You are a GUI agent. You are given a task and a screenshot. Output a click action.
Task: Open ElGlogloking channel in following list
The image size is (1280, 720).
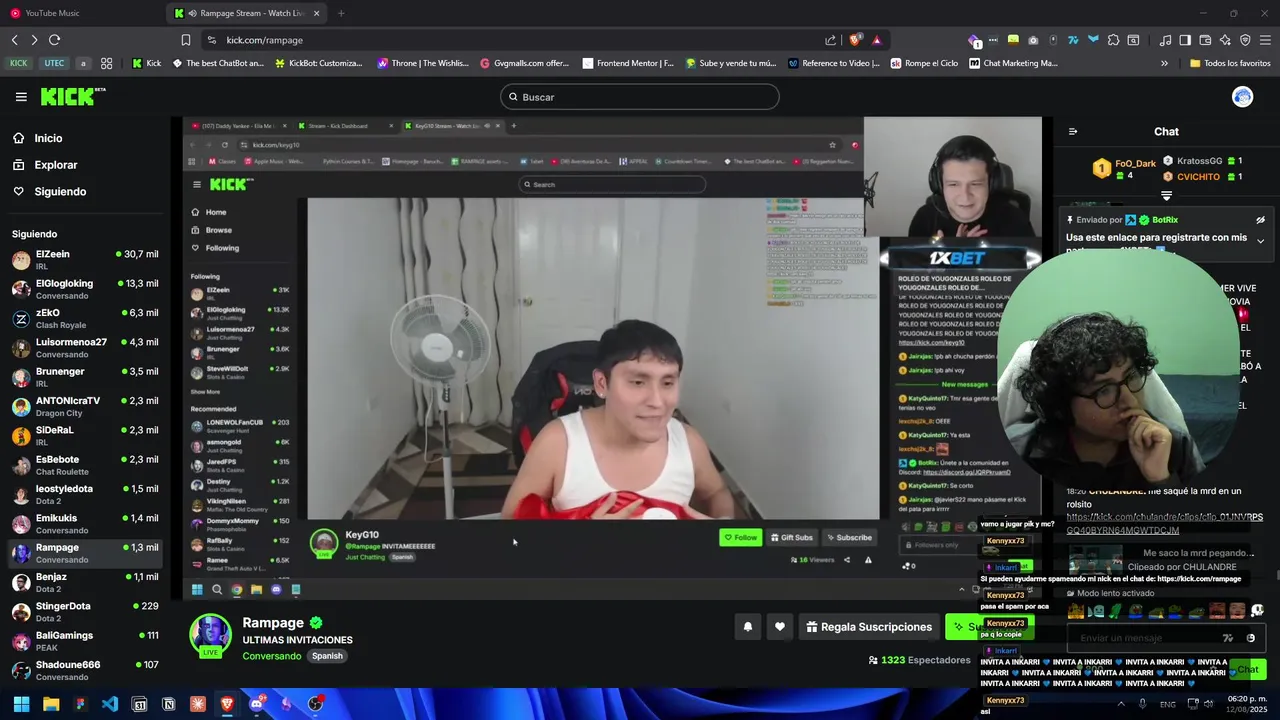(85, 289)
